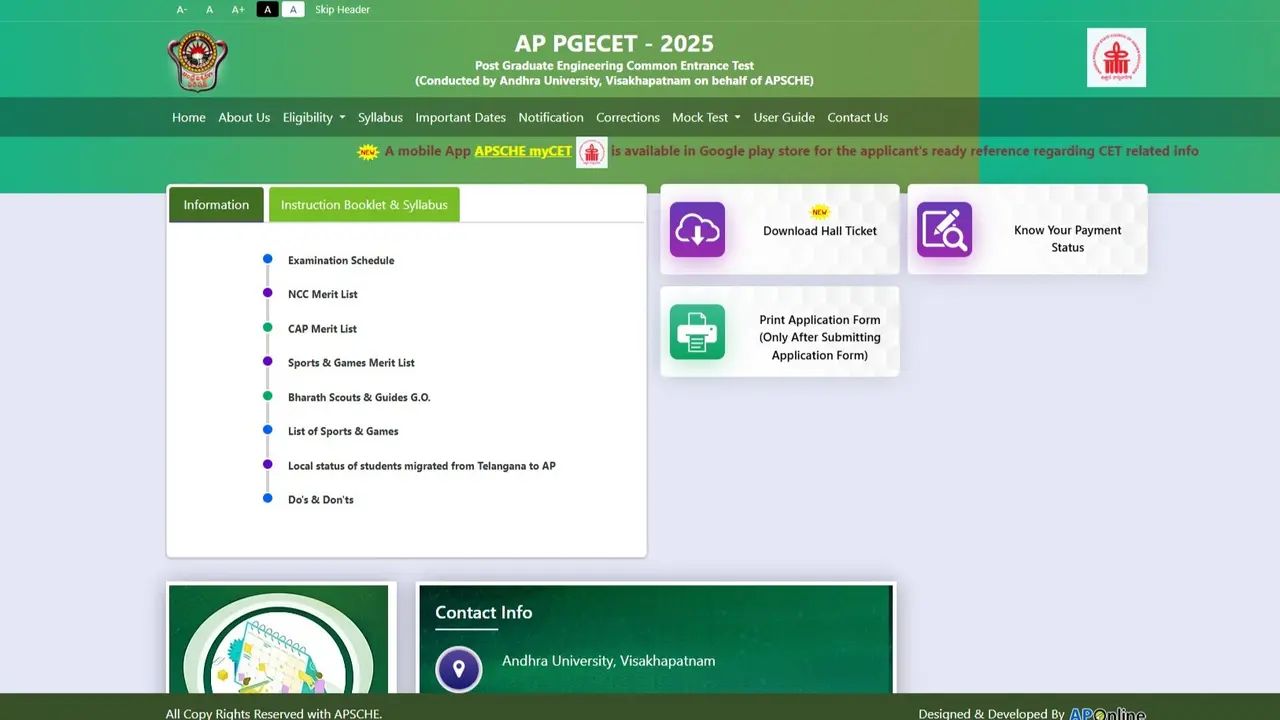Switch to the Instruction Booklet & Syllabus tab
Viewport: 1280px width, 720px height.
[x=364, y=204]
